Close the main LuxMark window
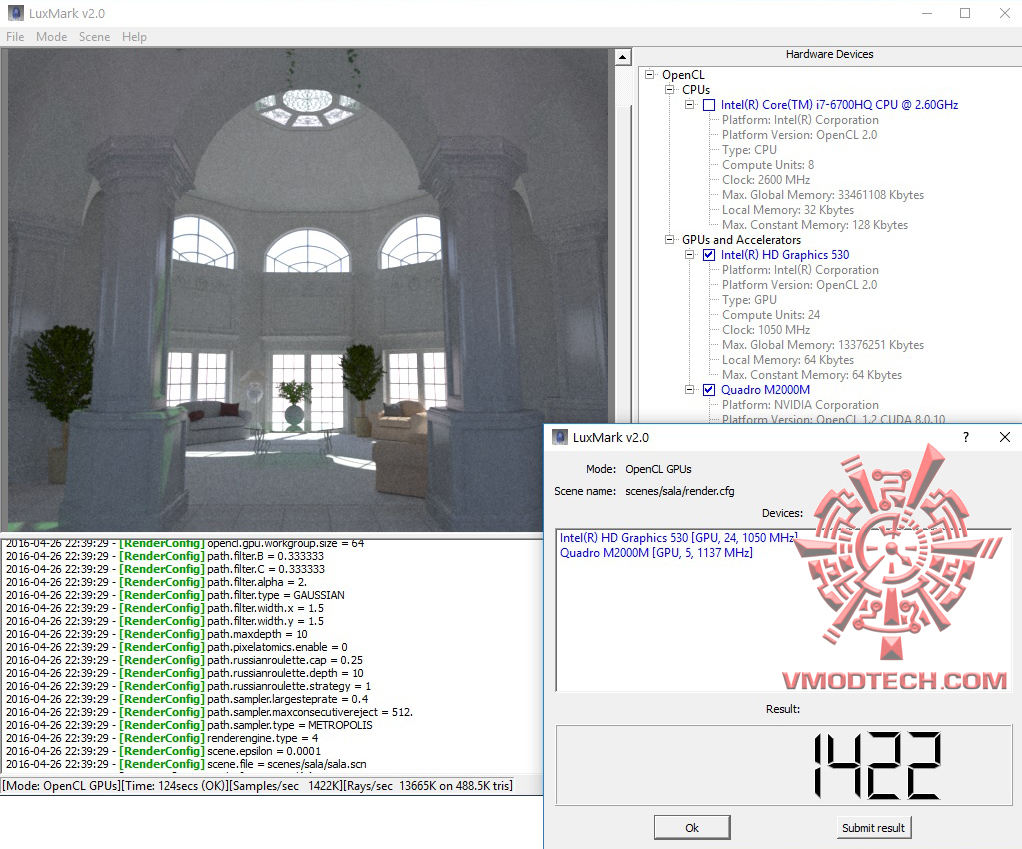Image resolution: width=1022 pixels, height=849 pixels. pyautogui.click(x=1004, y=13)
